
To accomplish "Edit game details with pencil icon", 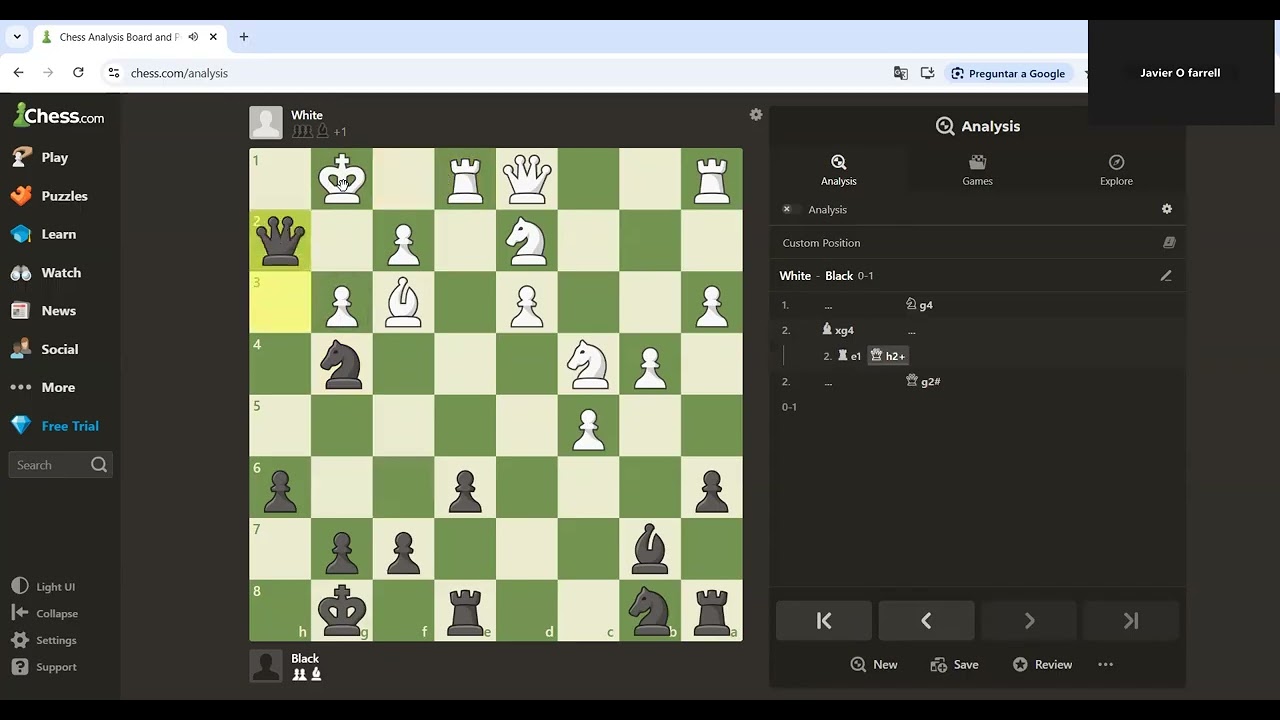I will [x=1165, y=276].
